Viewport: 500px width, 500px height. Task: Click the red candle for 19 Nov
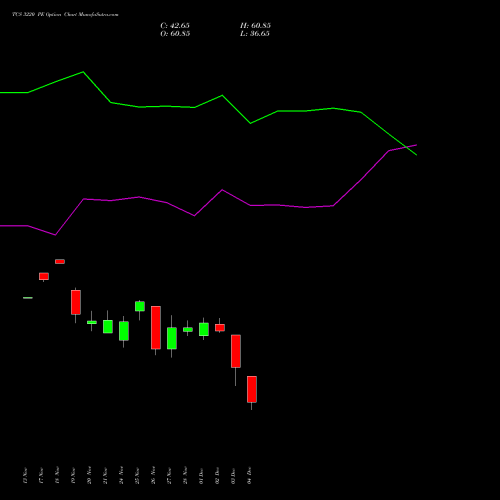point(76,302)
